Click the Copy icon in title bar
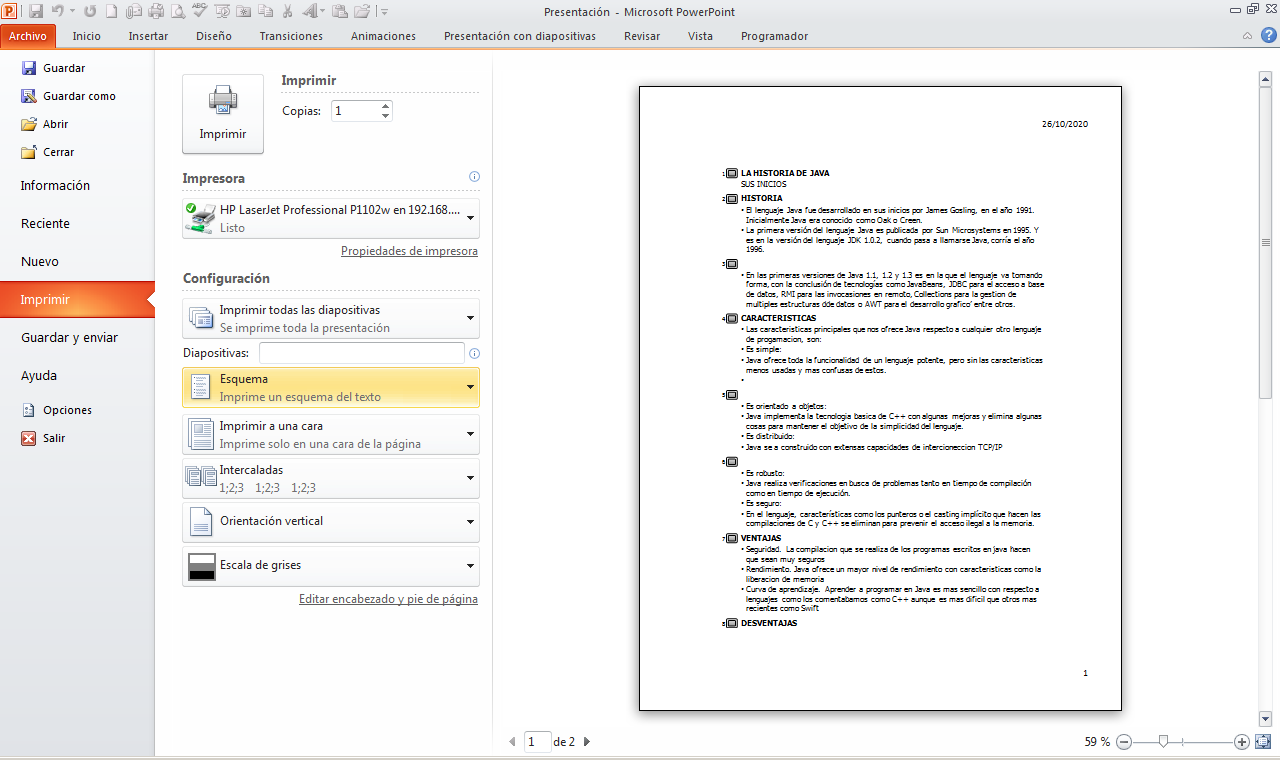This screenshot has width=1280, height=760. click(x=265, y=12)
